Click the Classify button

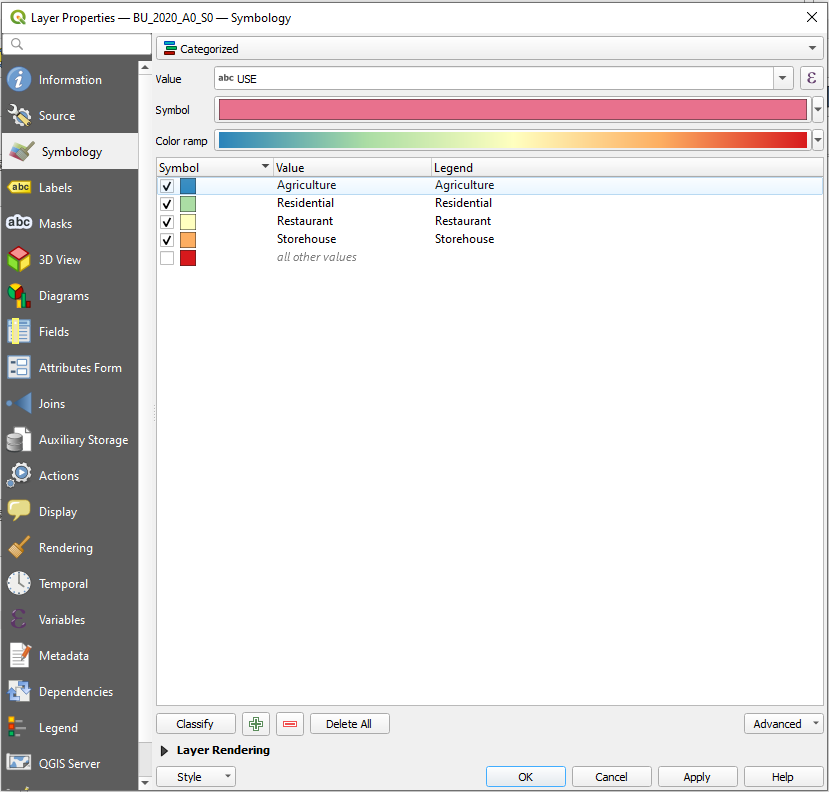click(195, 724)
